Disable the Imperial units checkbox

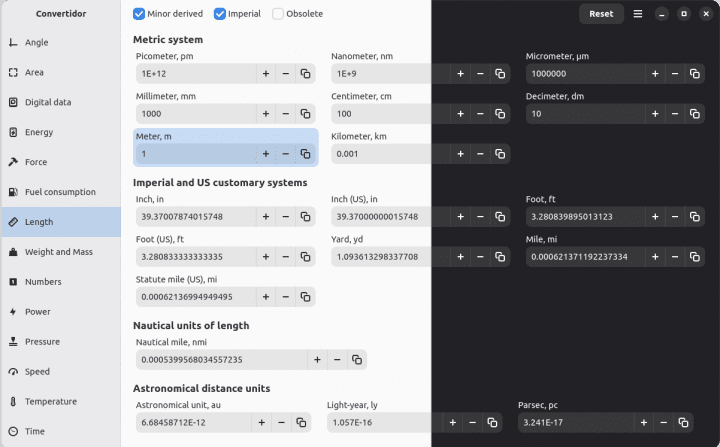[220, 14]
